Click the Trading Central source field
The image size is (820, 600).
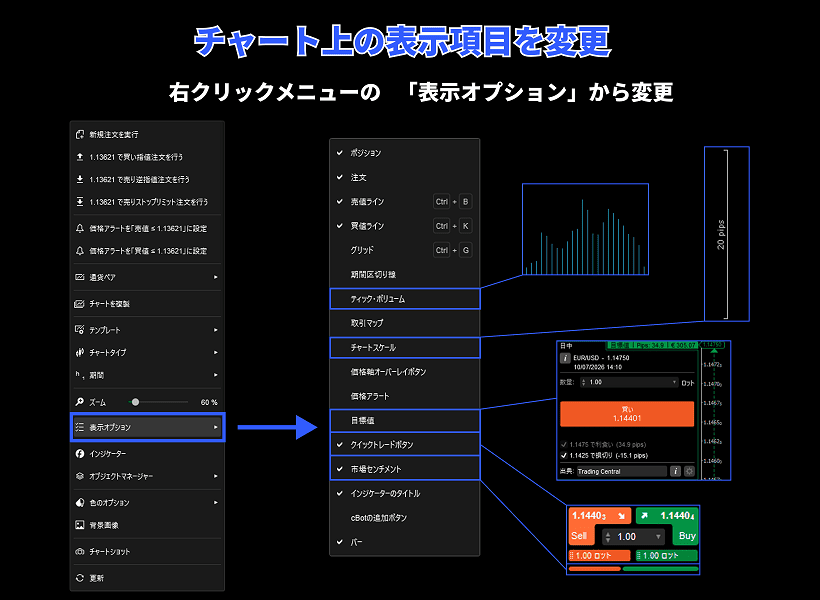coord(621,471)
